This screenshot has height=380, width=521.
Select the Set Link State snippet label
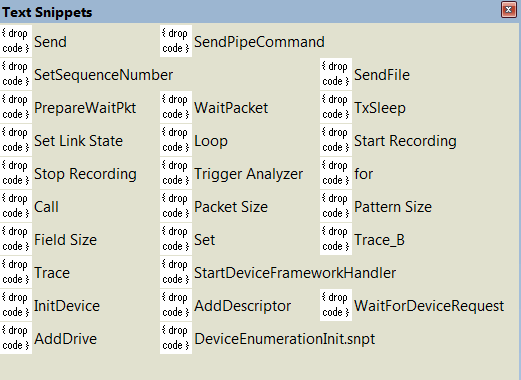click(79, 141)
